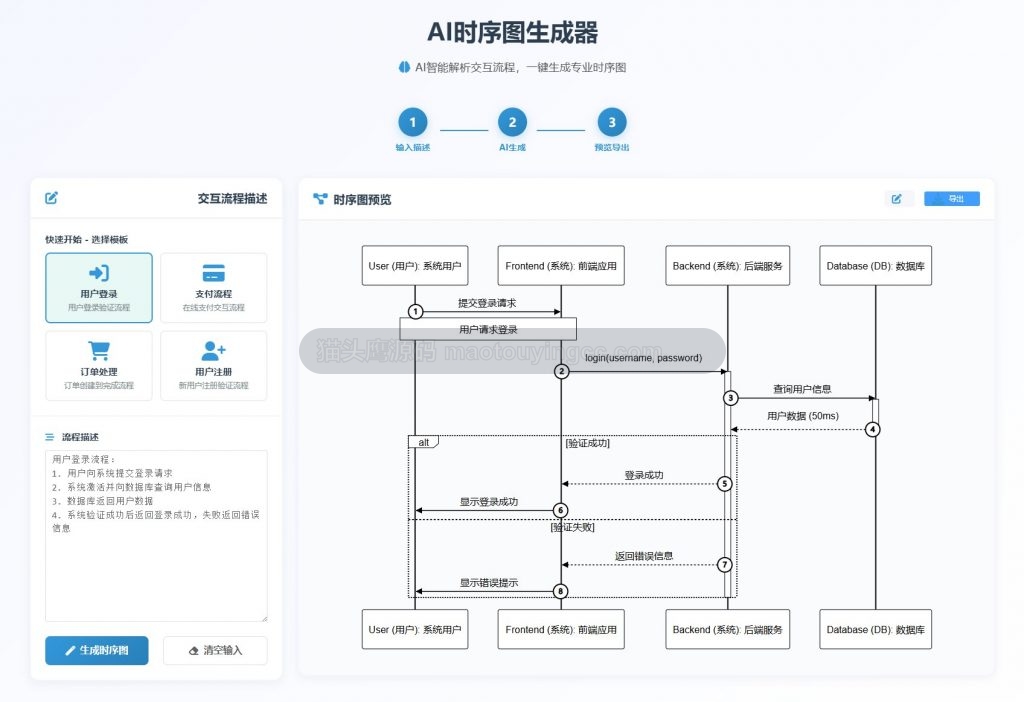Click the blue 导出 export button
The height and width of the screenshot is (702, 1024).
952,199
